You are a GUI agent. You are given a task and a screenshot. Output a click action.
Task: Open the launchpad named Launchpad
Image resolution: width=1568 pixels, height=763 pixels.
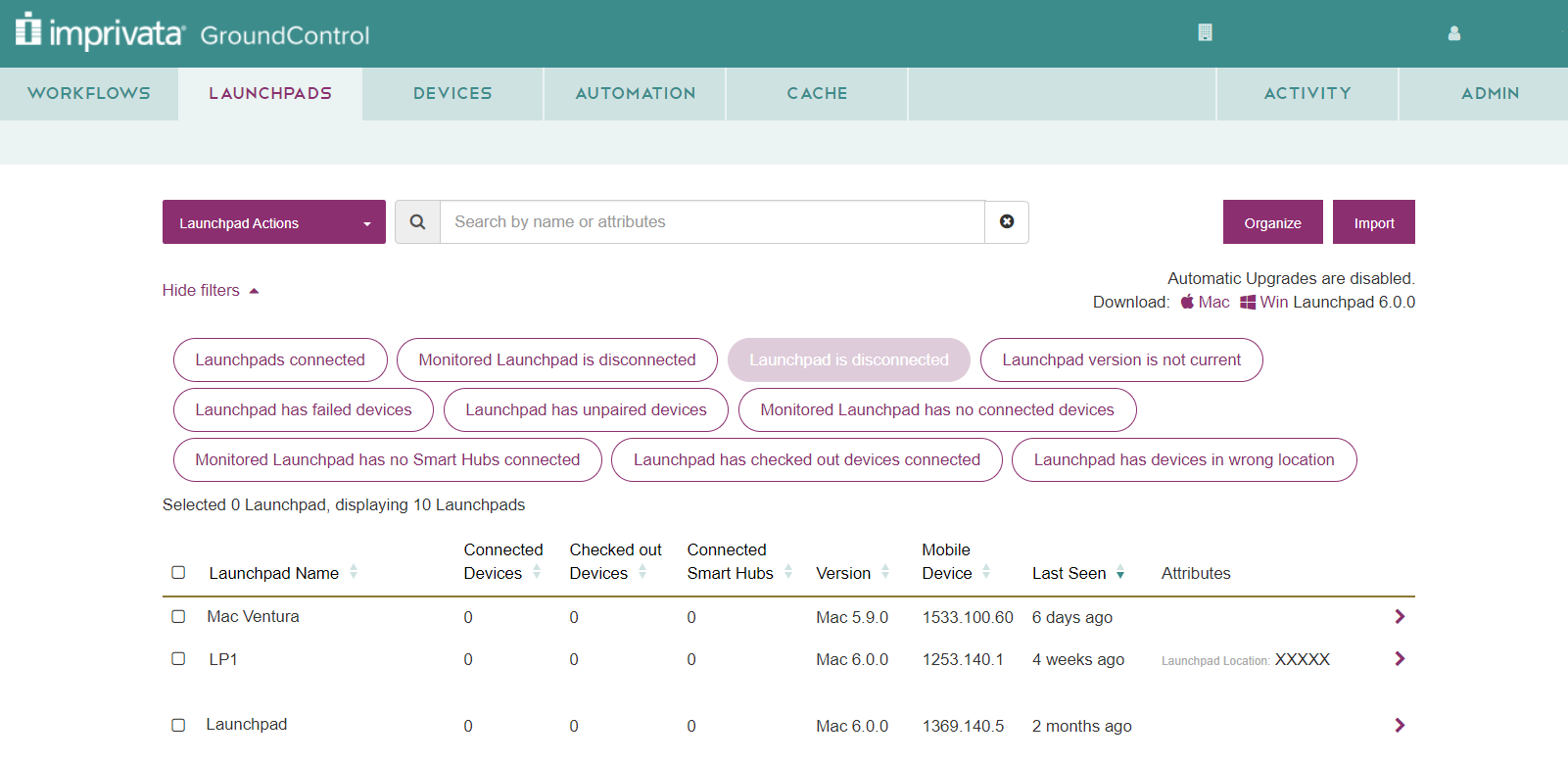[x=247, y=724]
